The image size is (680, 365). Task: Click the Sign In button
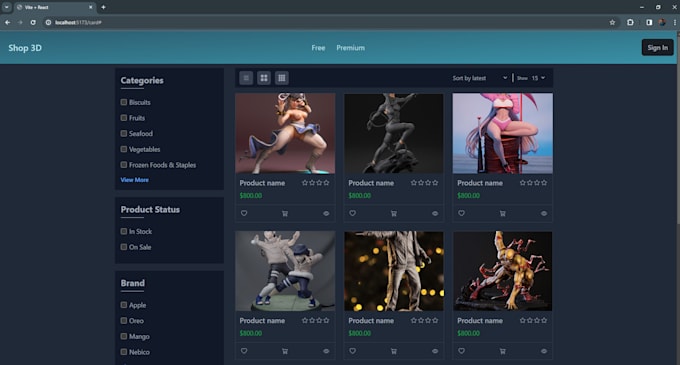[657, 48]
